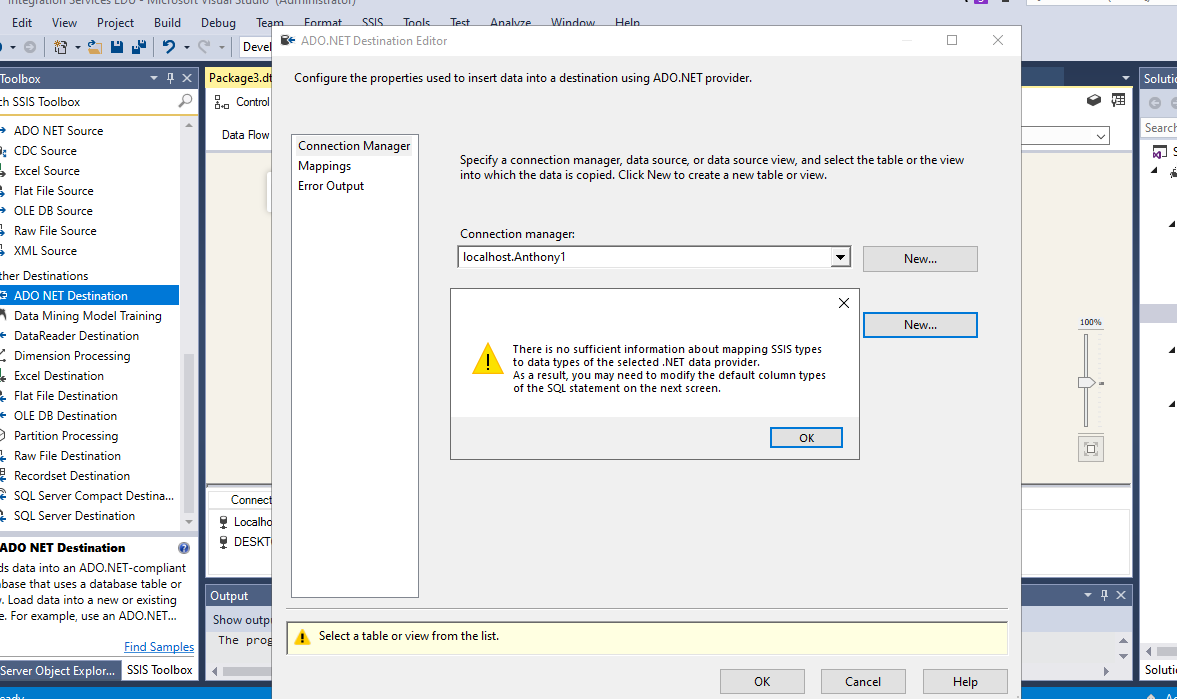Image resolution: width=1177 pixels, height=699 pixels.
Task: Select Mappings page in editor list
Action: click(325, 166)
